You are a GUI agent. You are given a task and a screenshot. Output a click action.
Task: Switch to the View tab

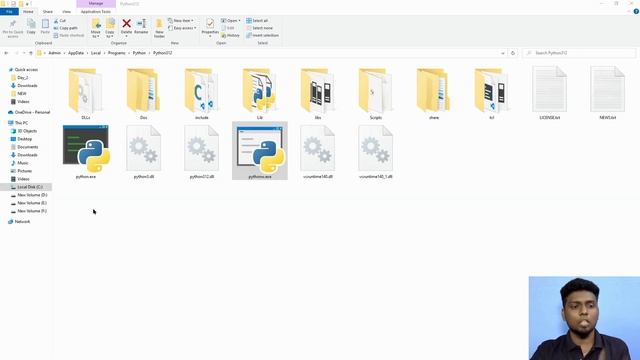[66, 12]
